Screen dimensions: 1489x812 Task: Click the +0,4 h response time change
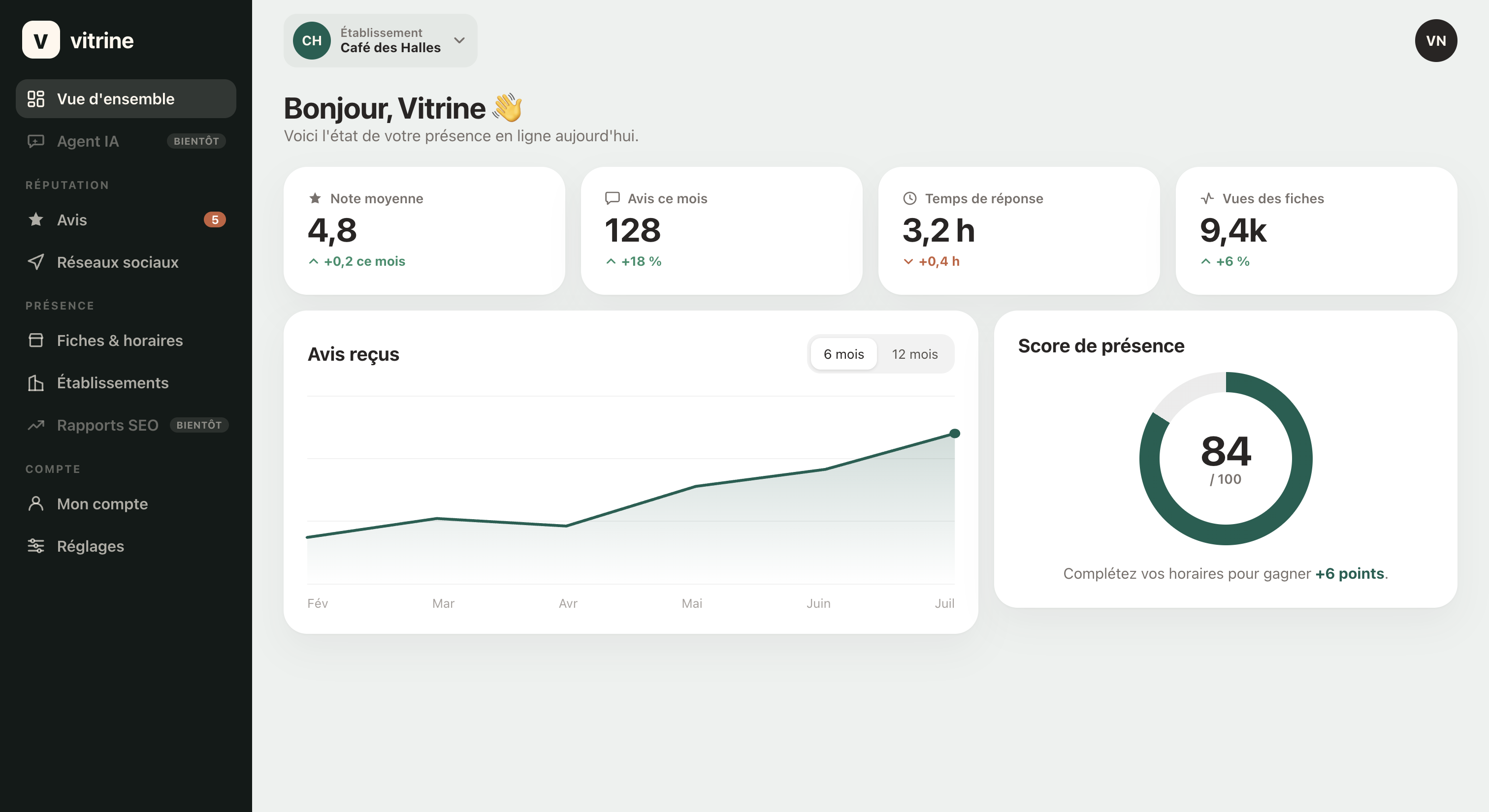click(939, 261)
